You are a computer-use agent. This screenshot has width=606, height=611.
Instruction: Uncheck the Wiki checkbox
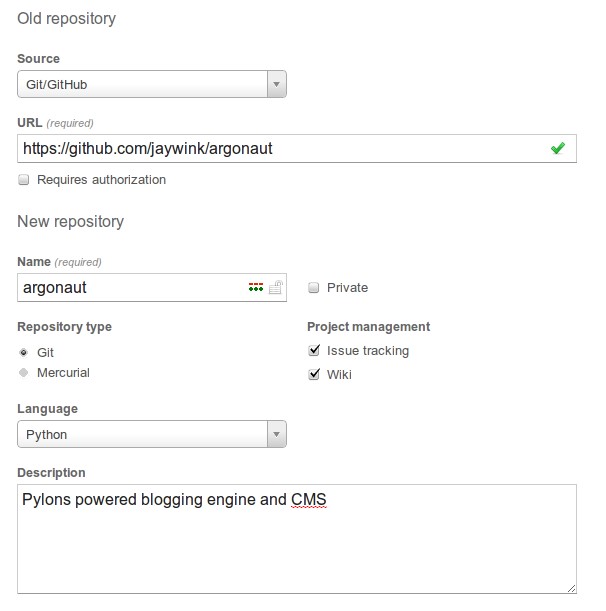314,374
